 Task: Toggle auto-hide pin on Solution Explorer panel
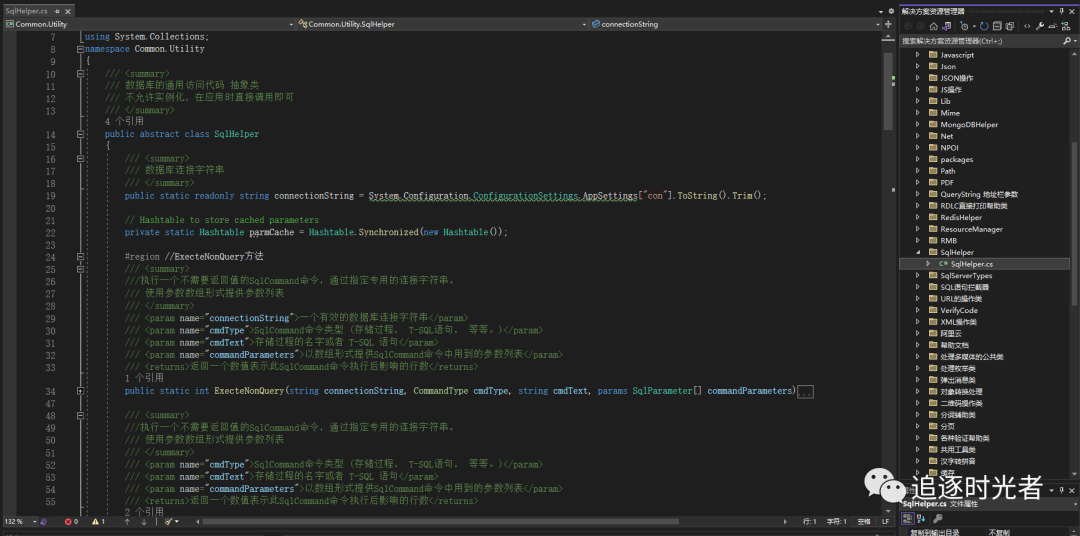click(1060, 11)
